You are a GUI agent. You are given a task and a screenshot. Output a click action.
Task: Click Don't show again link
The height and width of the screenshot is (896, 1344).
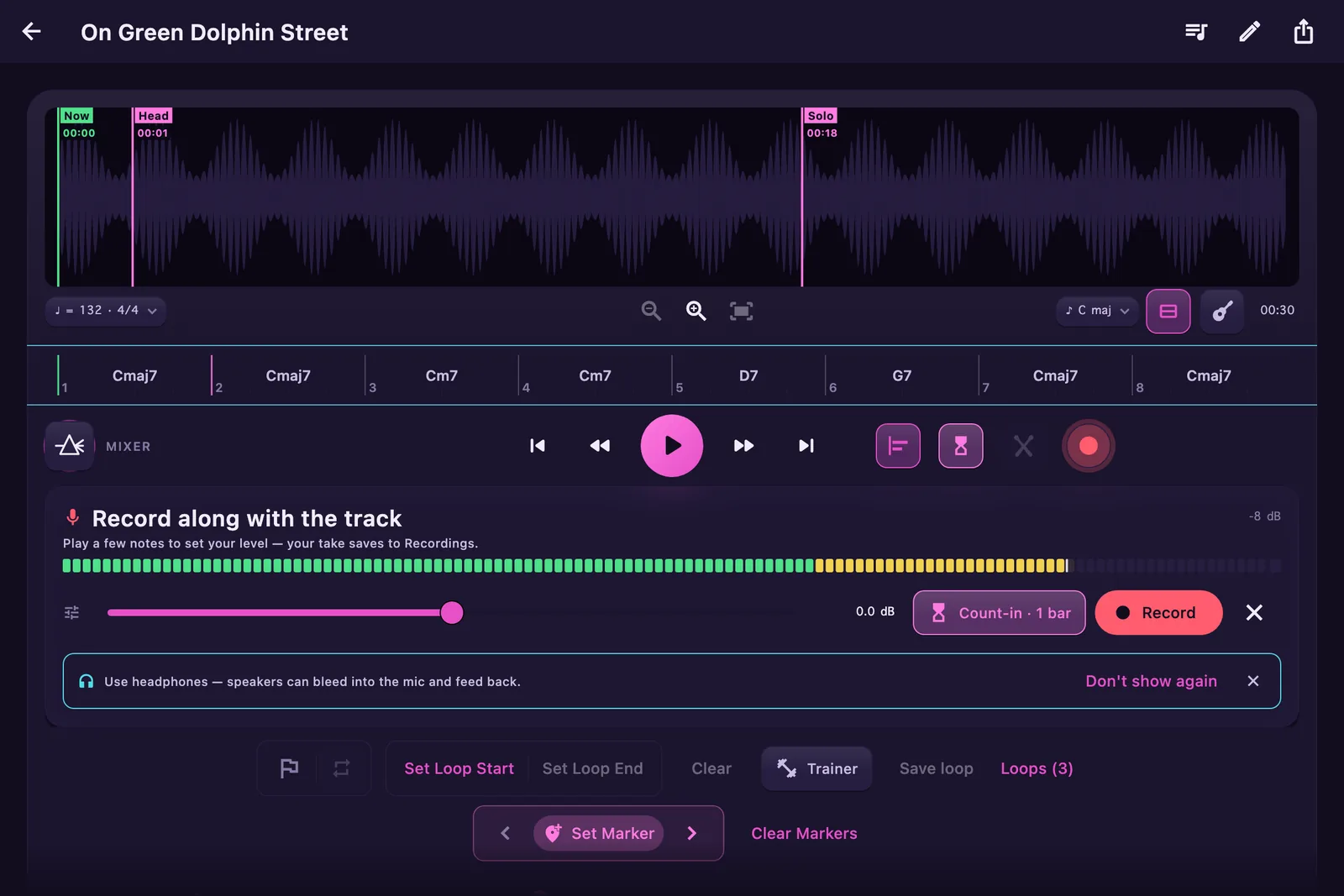pyautogui.click(x=1151, y=681)
